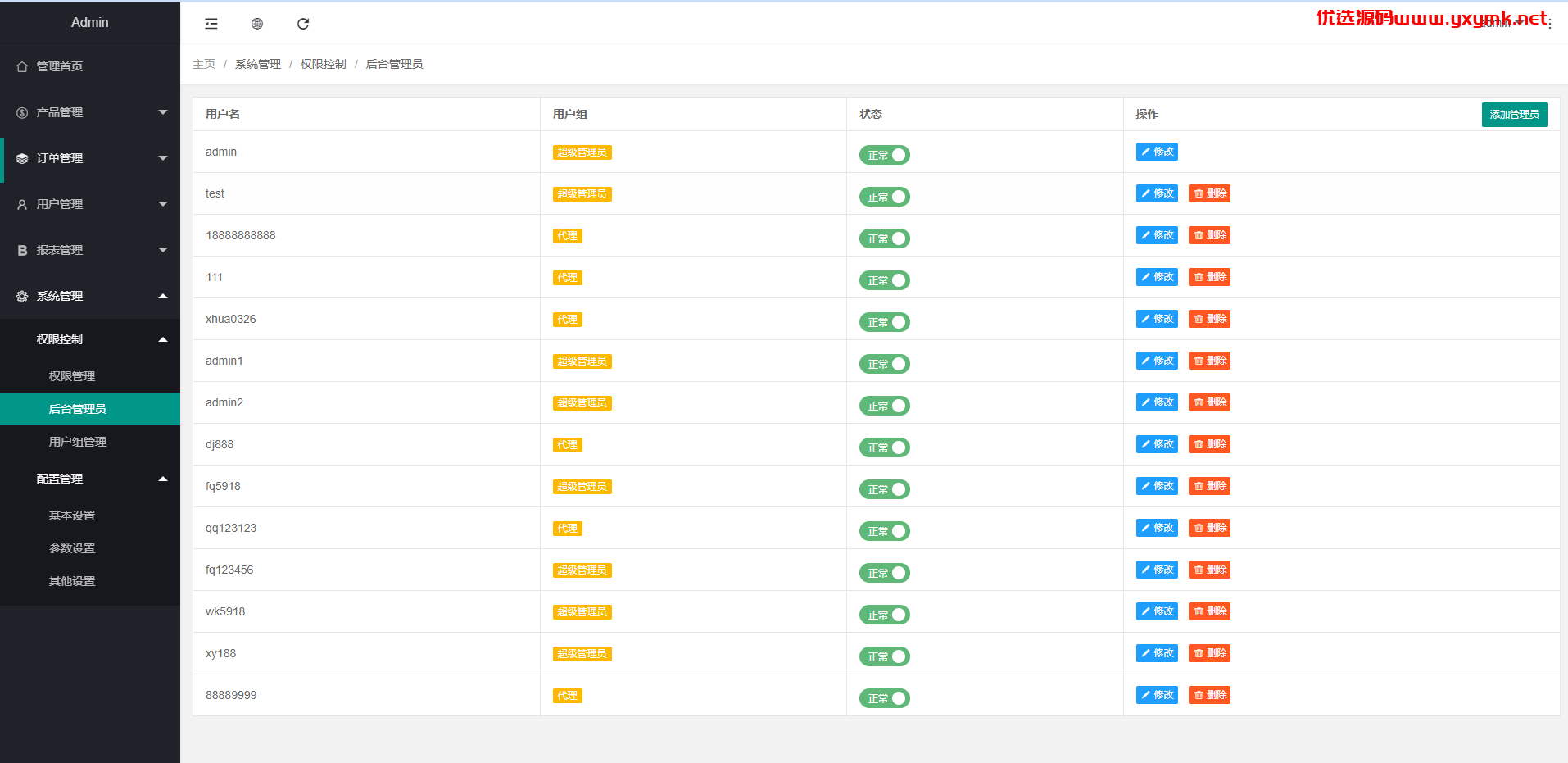Toggle the 正常 status switch for admin
1568x763 pixels.
(884, 155)
